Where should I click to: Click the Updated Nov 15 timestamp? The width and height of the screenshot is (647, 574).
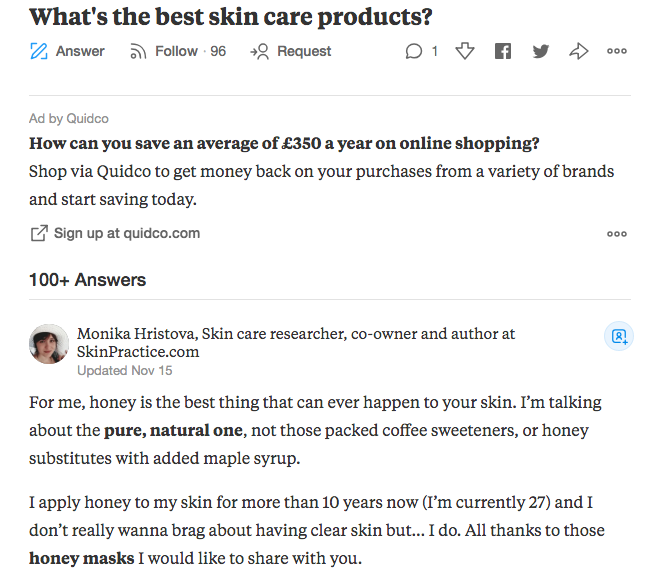[x=125, y=371]
